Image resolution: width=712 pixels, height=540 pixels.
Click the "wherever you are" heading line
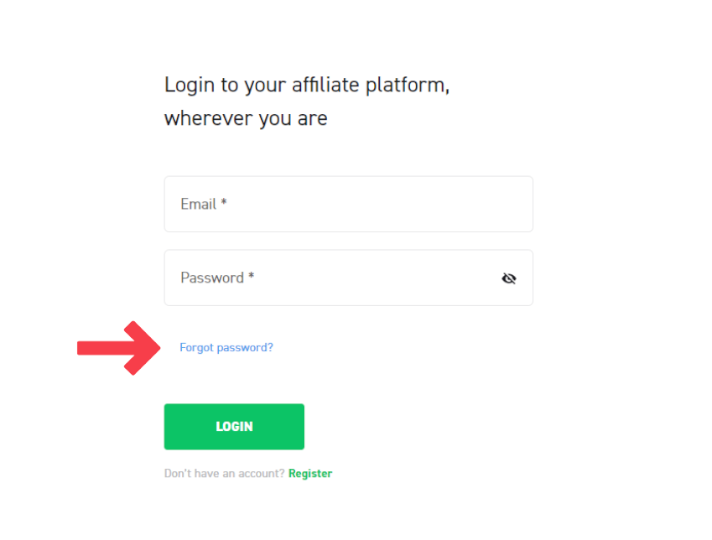245,118
